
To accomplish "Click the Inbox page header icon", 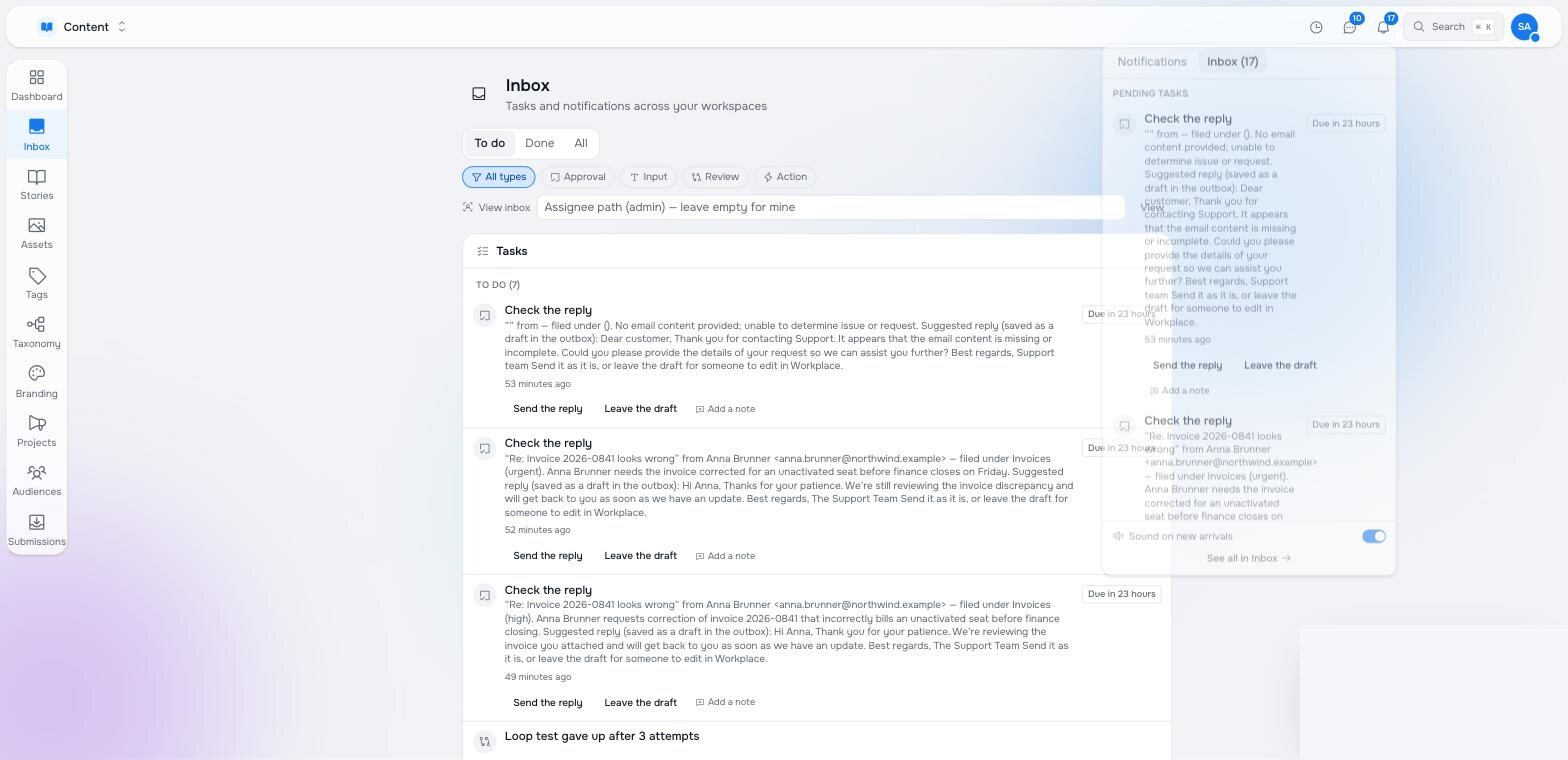I will pyautogui.click(x=479, y=94).
